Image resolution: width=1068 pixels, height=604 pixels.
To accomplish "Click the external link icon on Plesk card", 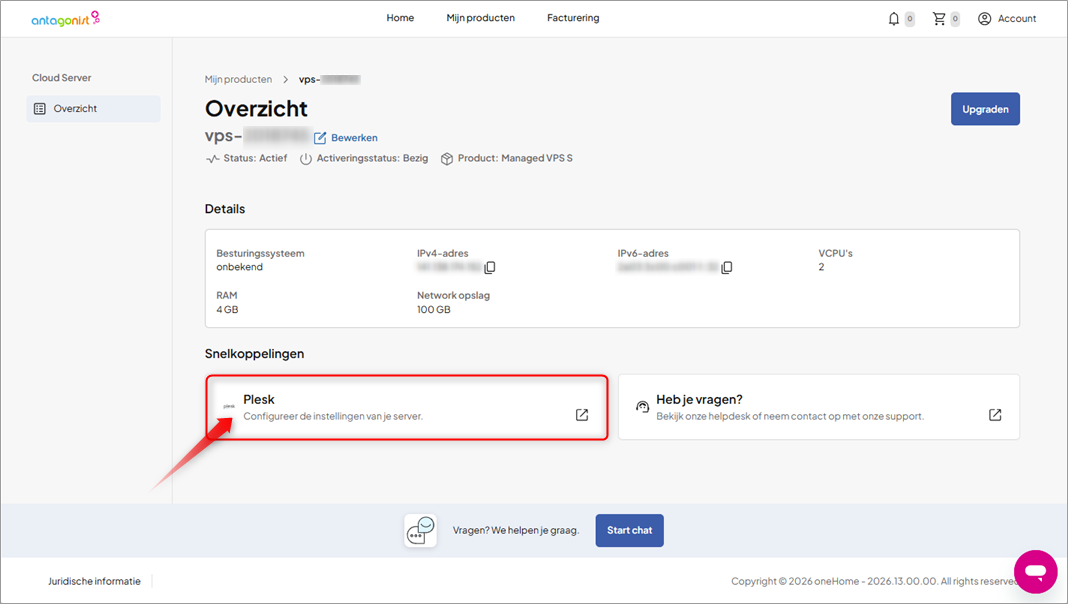I will (x=582, y=415).
